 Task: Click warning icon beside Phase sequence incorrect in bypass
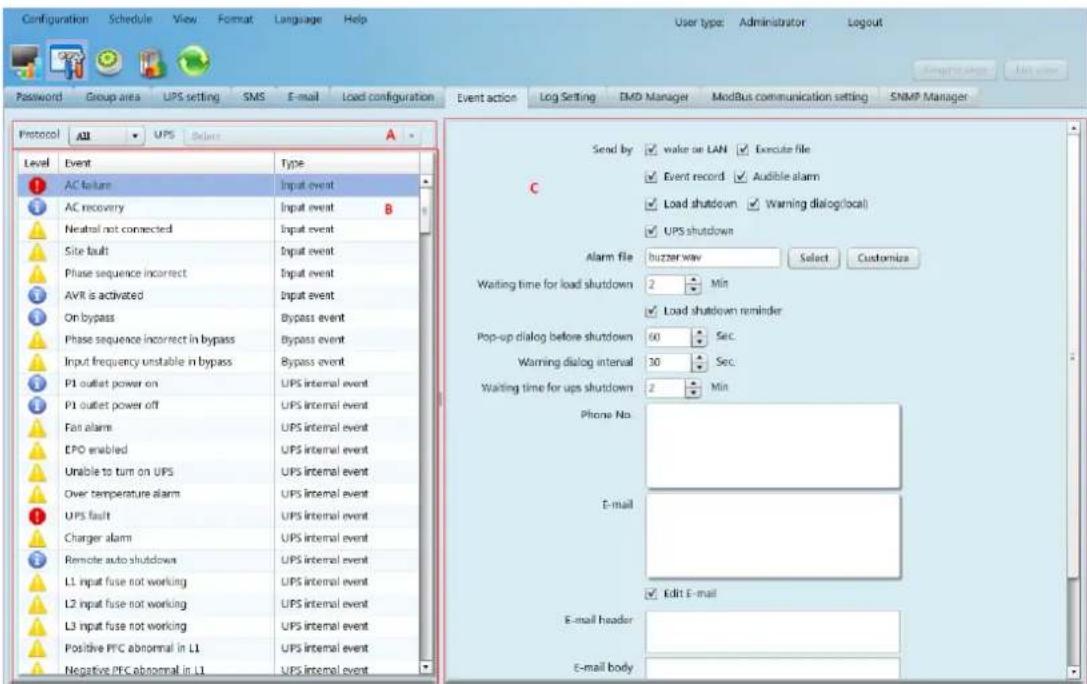click(37, 340)
